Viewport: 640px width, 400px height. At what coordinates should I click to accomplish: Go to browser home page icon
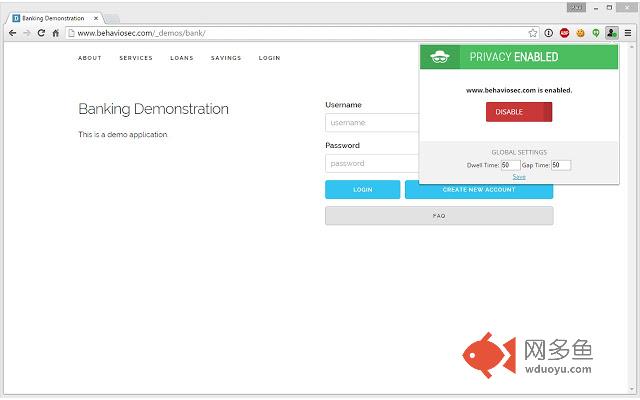coord(56,33)
